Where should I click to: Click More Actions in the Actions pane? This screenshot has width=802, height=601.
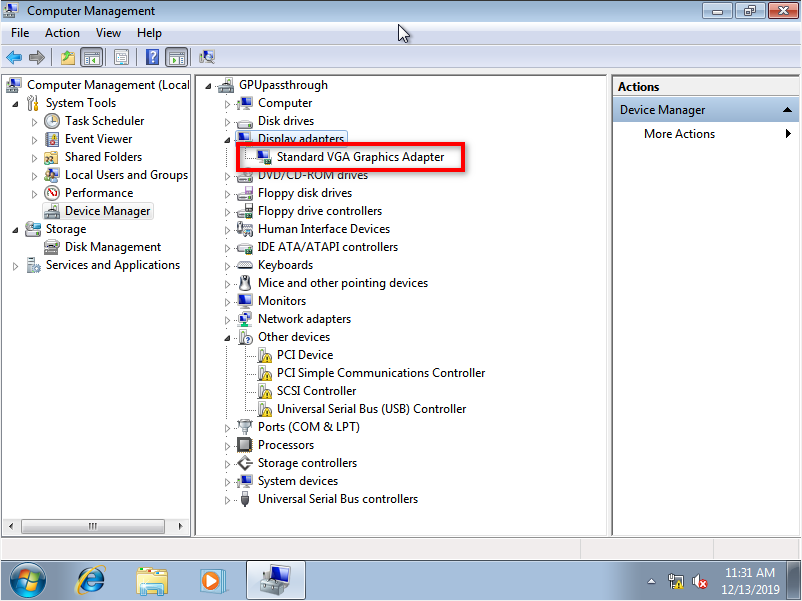[680, 134]
